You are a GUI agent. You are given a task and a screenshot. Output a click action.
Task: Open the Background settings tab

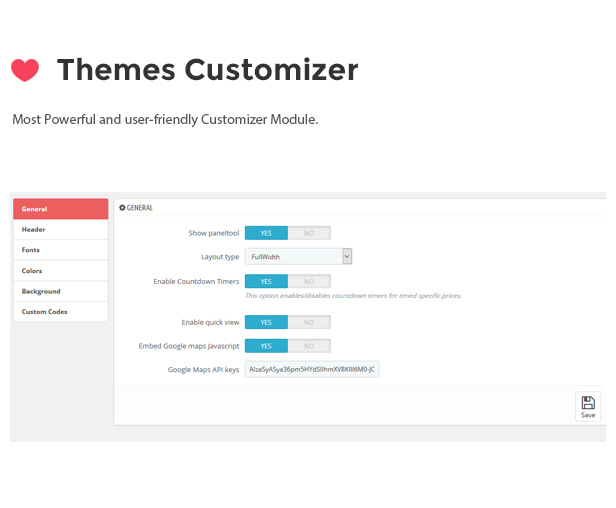60,291
